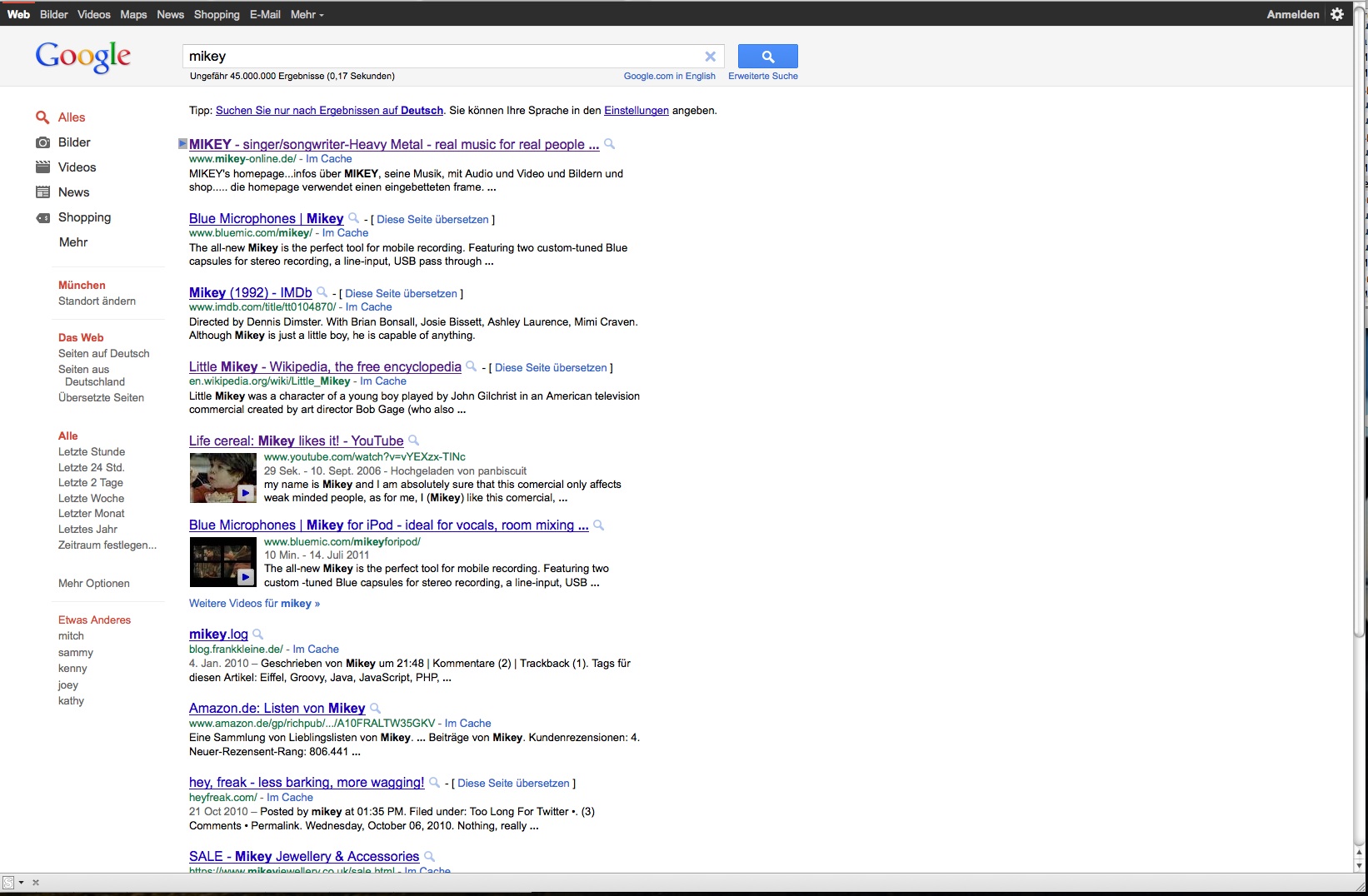The width and height of the screenshot is (1368, 896).
Task: Click the blue search magnifier button
Action: pos(767,56)
